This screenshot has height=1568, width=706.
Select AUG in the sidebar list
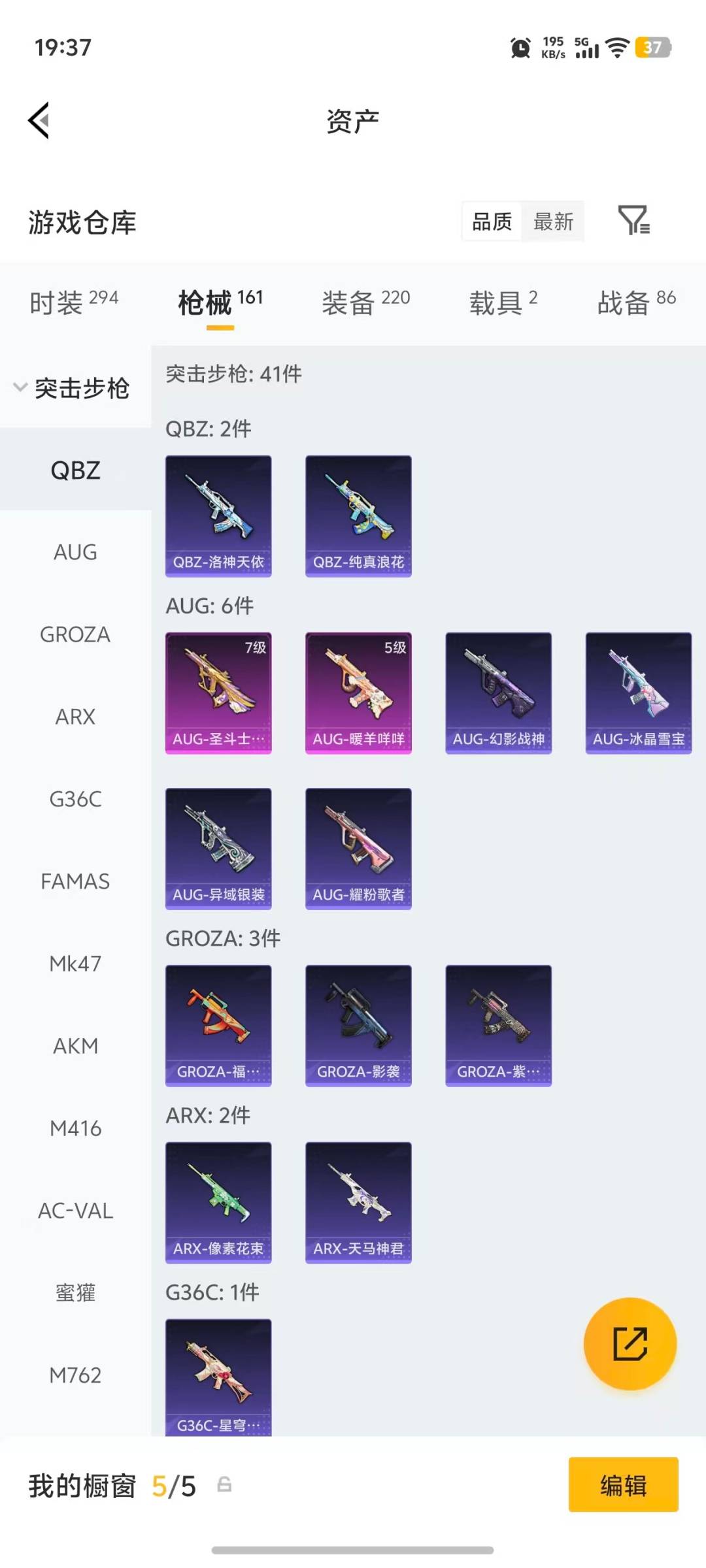(76, 552)
